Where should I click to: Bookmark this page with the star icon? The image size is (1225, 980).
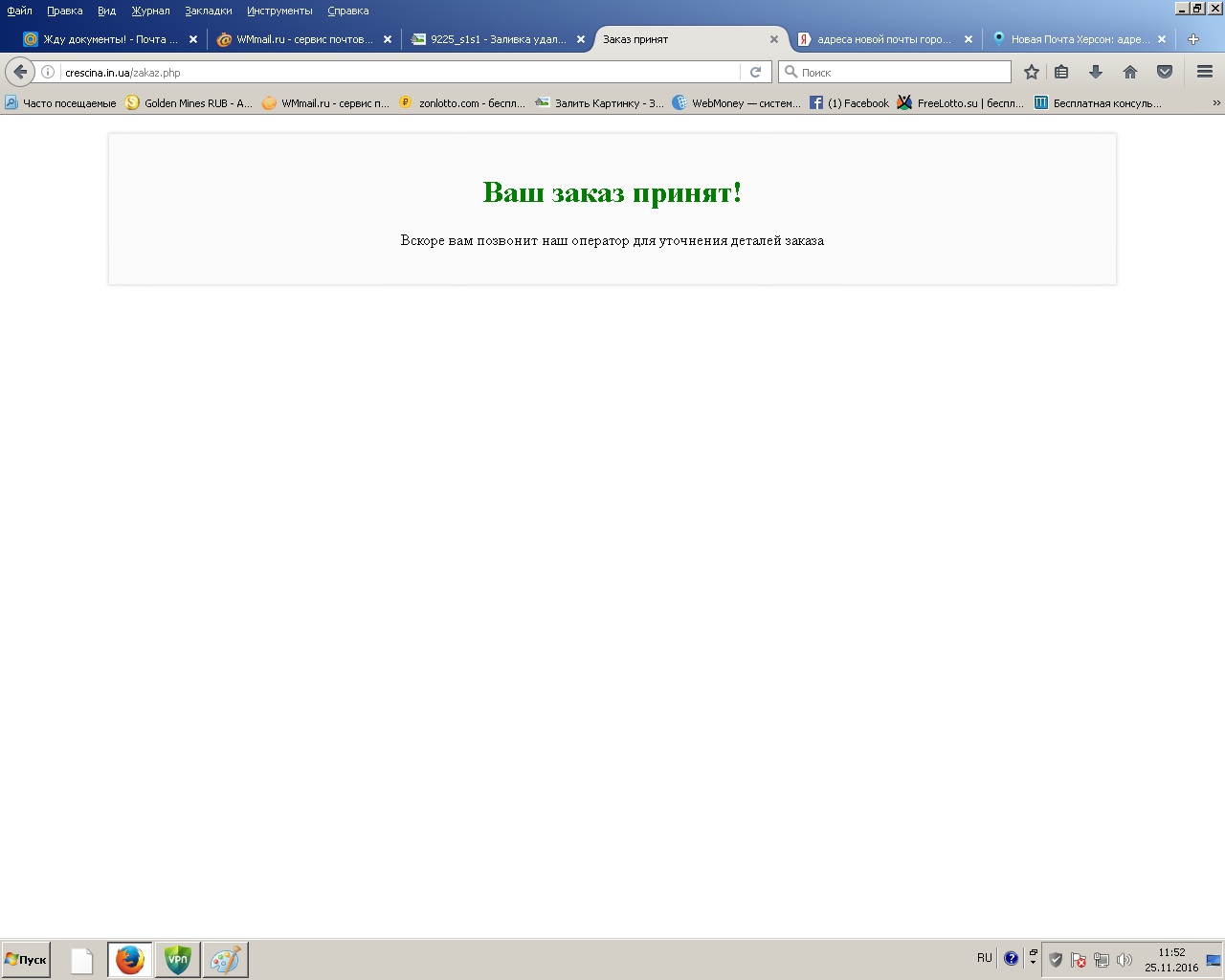(1032, 72)
